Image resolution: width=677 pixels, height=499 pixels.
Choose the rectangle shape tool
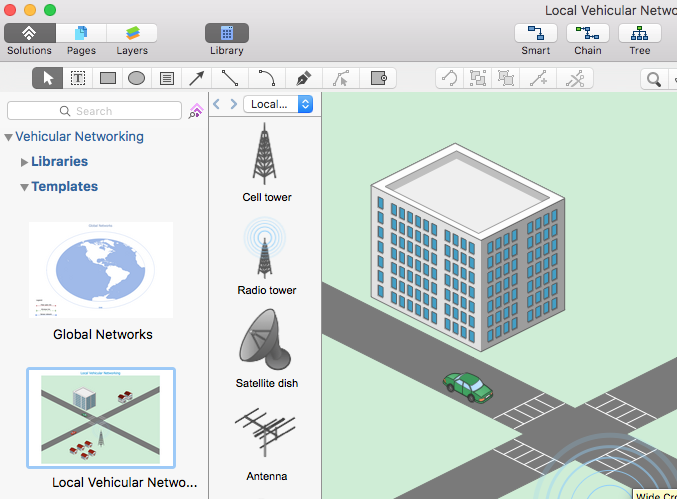point(108,78)
